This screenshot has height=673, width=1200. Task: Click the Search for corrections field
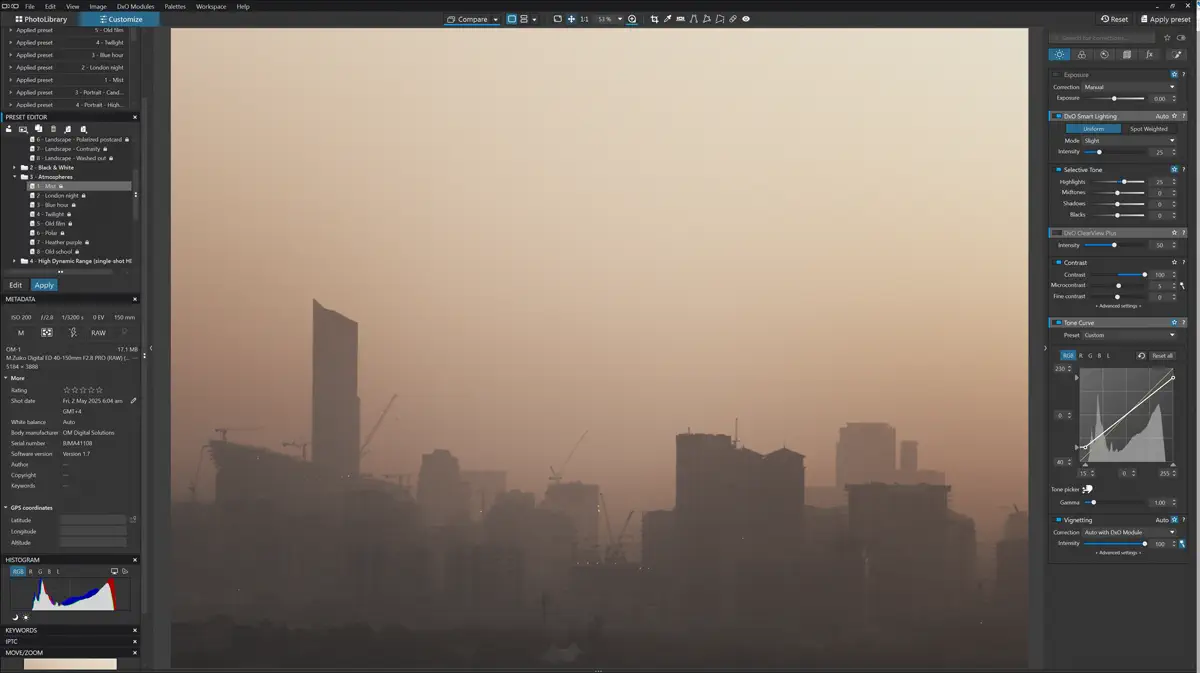point(1102,38)
